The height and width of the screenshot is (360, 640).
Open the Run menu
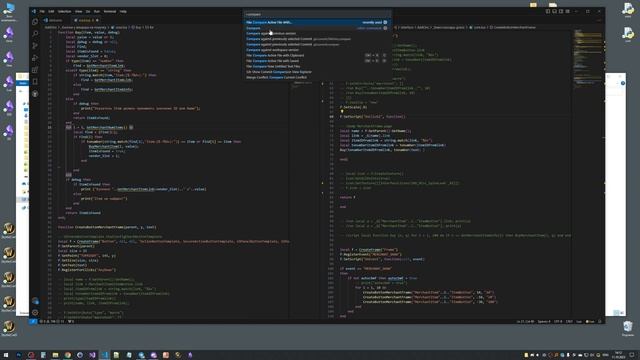click(97, 11)
